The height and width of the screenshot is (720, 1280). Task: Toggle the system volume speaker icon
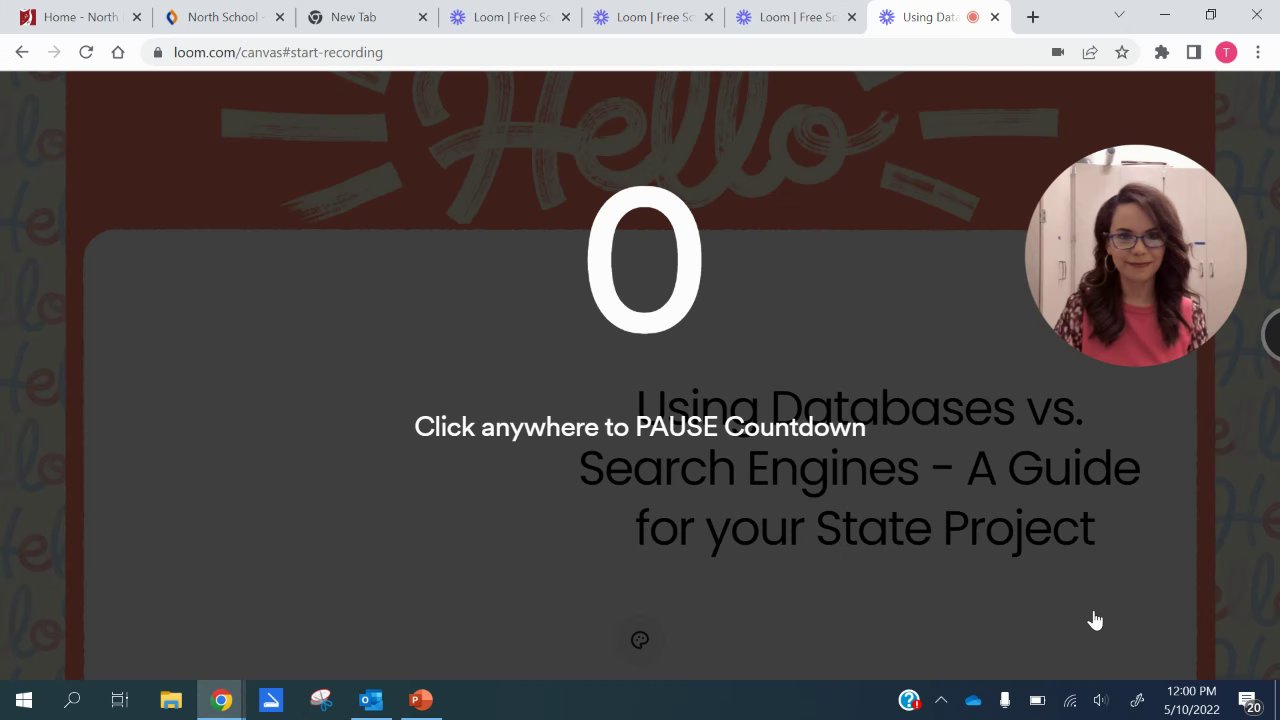click(1101, 700)
